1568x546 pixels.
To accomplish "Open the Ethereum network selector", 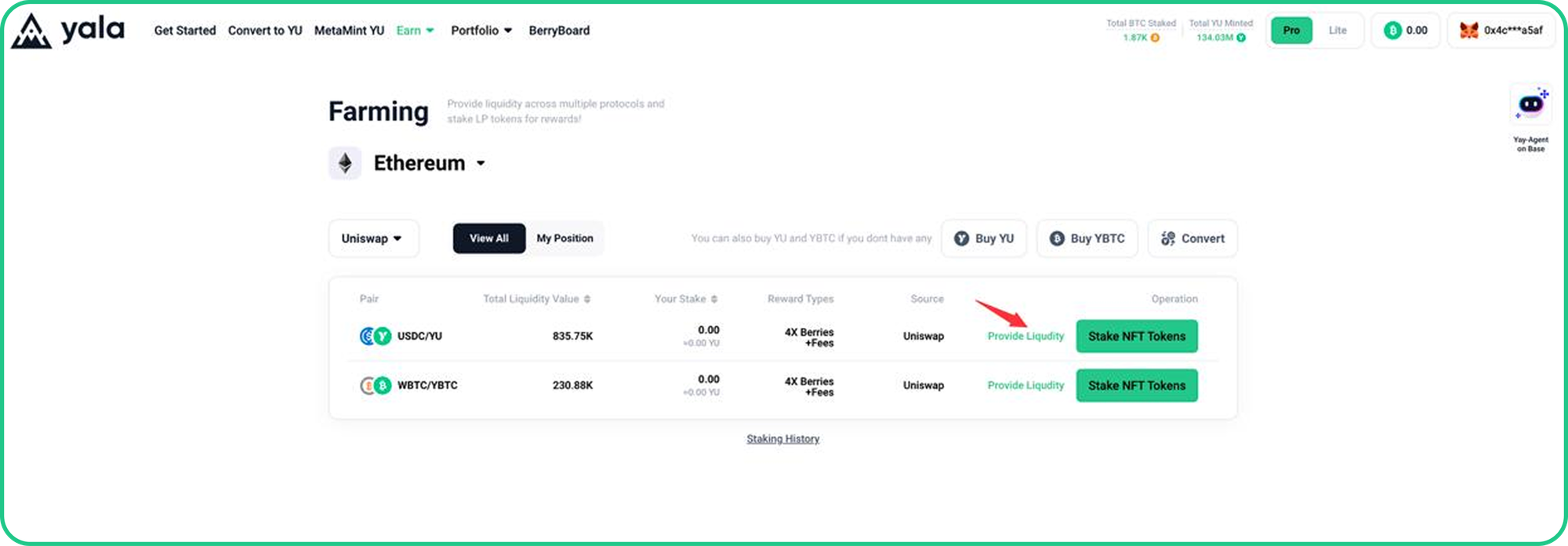I will coord(430,163).
